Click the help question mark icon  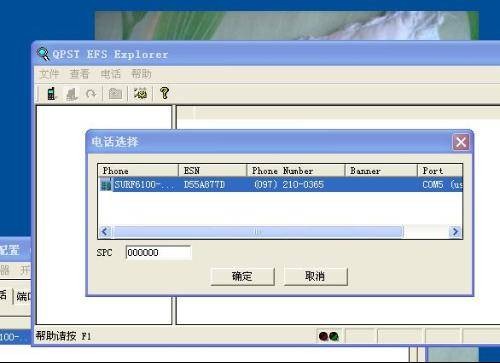(x=164, y=93)
